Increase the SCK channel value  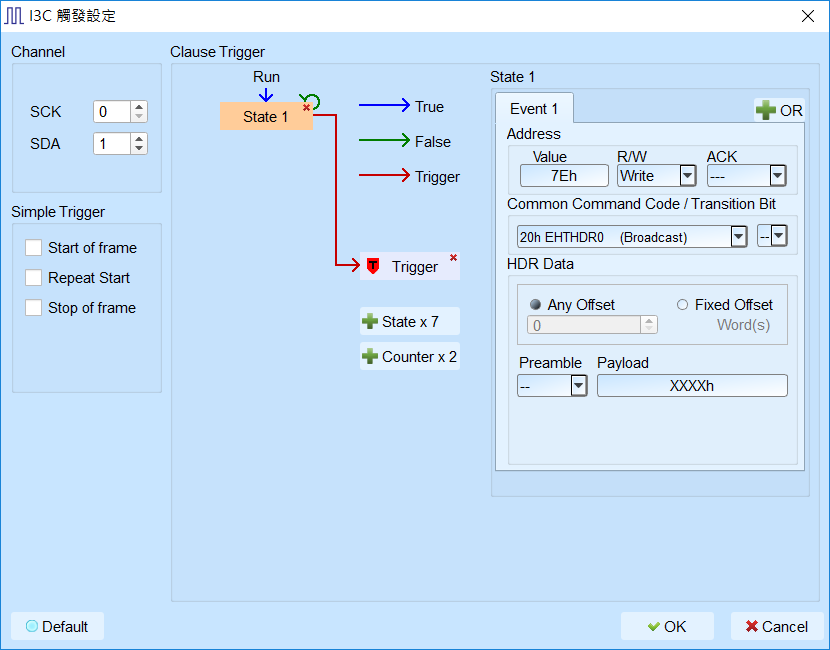(139, 106)
